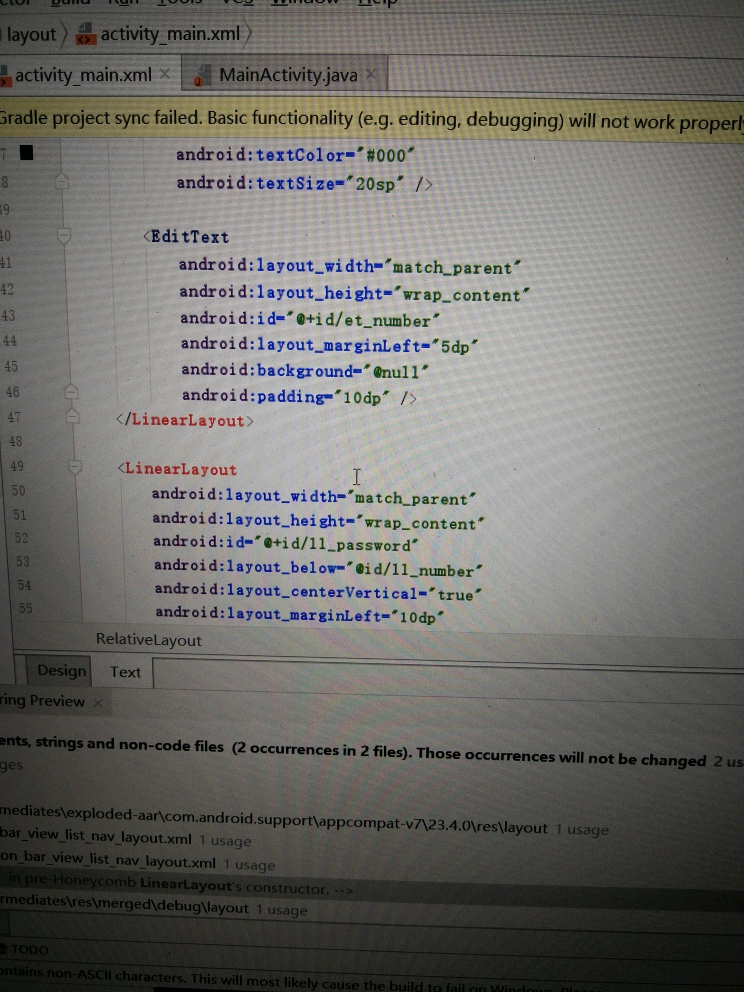Image resolution: width=744 pixels, height=992 pixels.
Task: Click the android:id="@+id/et_number" line
Action: [x=309, y=319]
